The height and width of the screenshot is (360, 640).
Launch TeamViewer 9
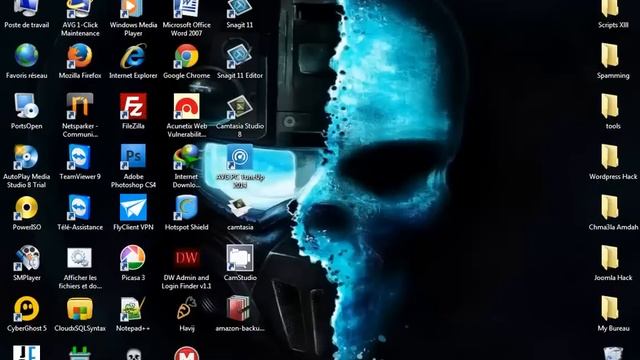[80, 157]
